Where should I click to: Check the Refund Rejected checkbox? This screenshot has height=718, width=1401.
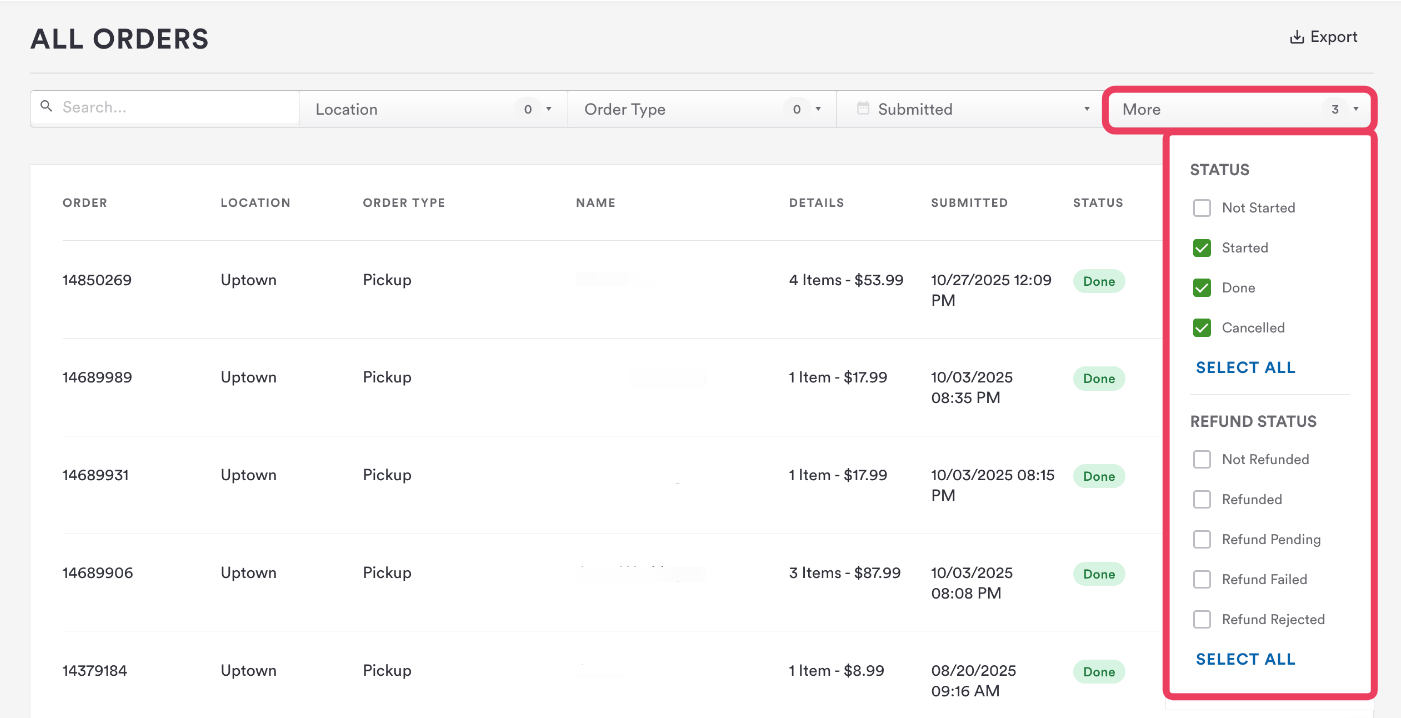[1202, 620]
